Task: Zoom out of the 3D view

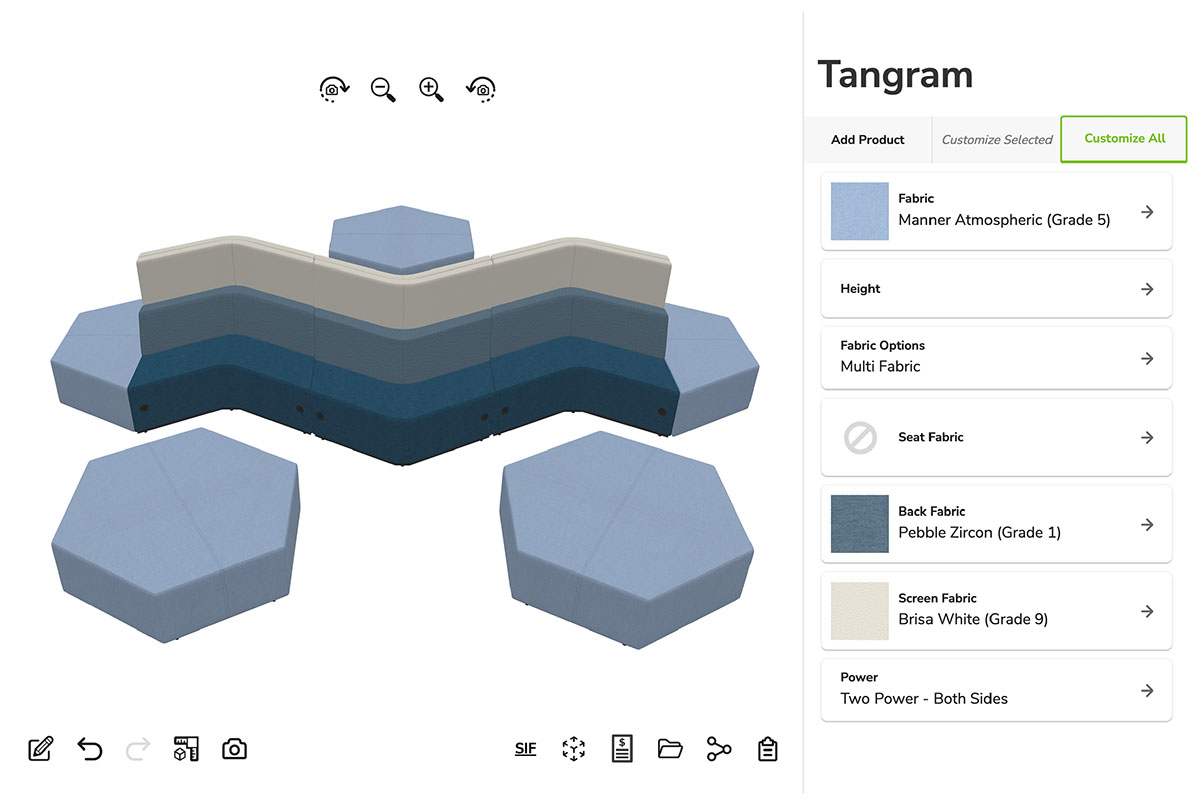Action: [x=383, y=89]
